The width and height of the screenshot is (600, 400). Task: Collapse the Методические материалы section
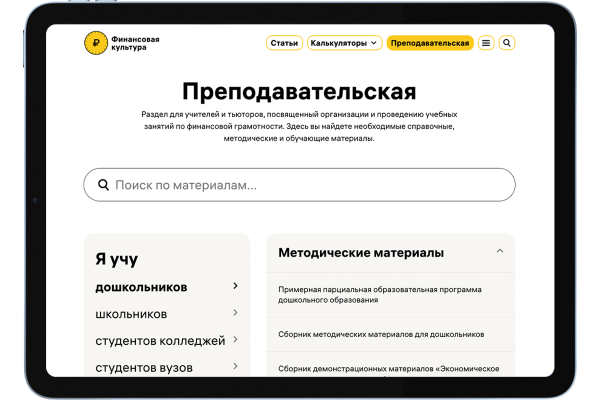pyautogui.click(x=499, y=252)
